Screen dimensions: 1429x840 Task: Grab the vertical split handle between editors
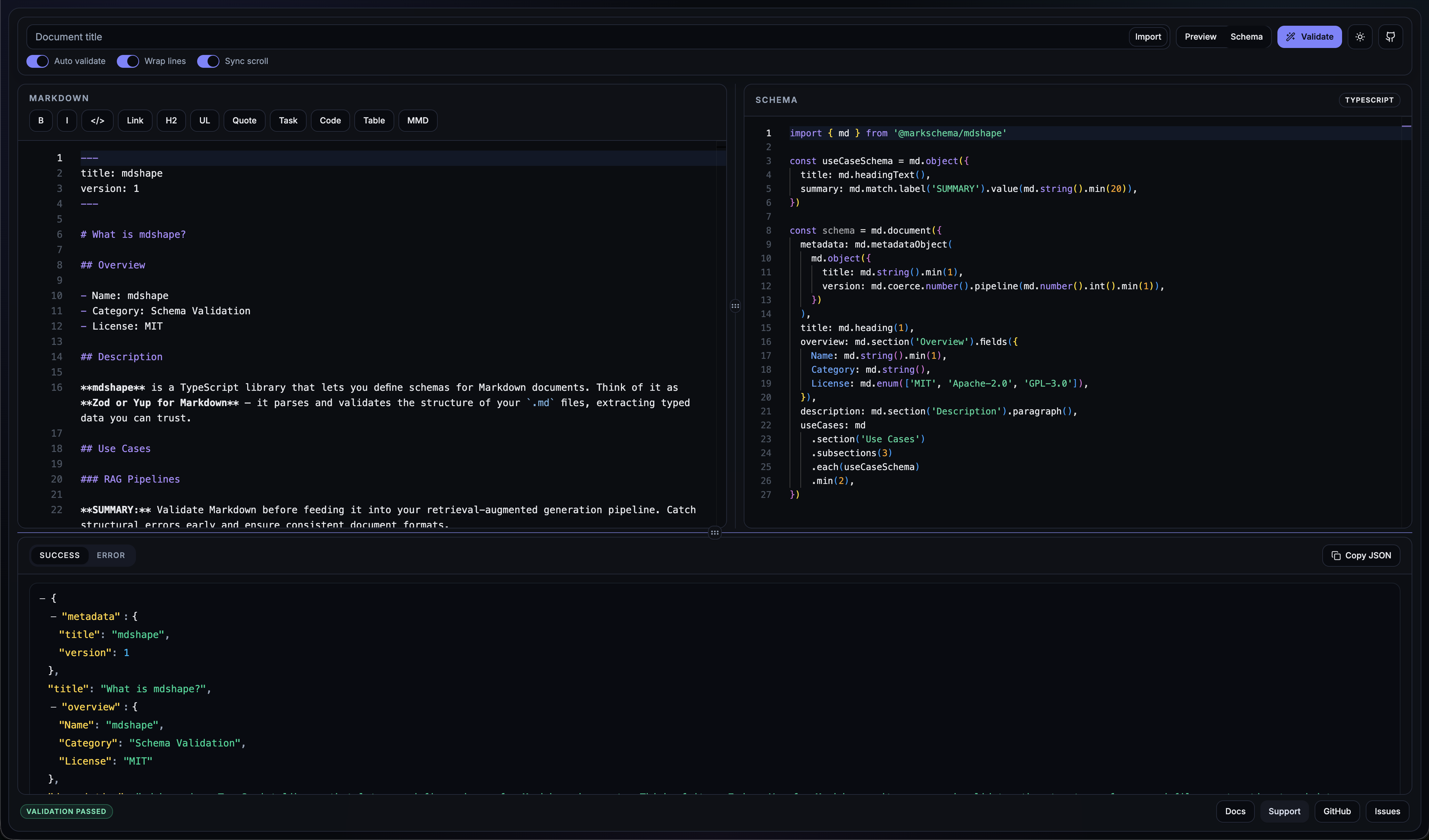(x=735, y=306)
